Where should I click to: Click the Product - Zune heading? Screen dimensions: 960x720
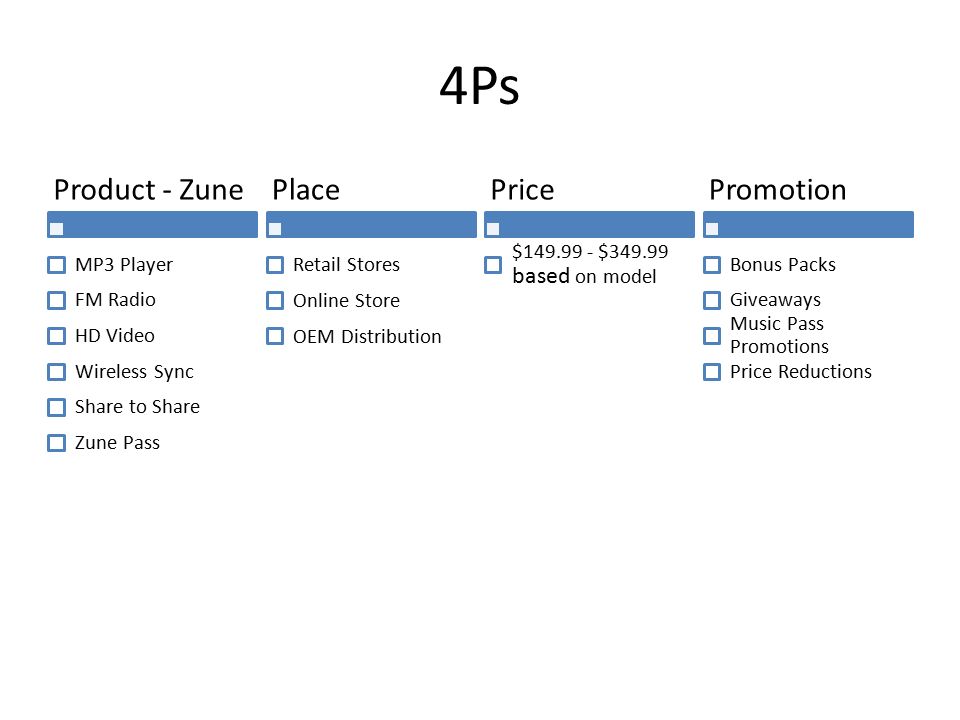(149, 190)
